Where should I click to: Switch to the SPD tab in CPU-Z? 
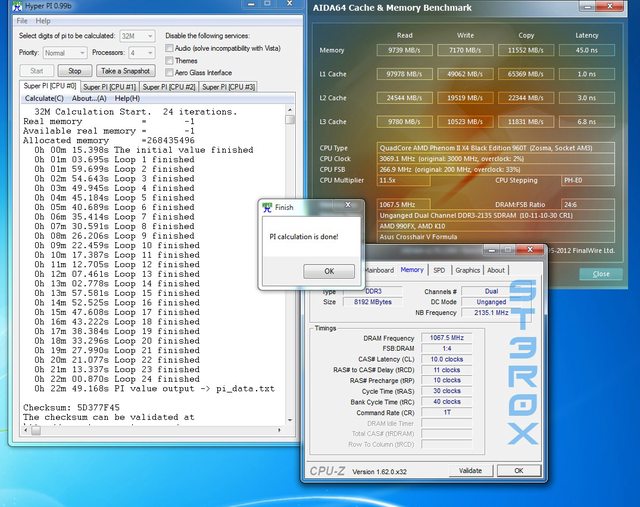pos(439,270)
